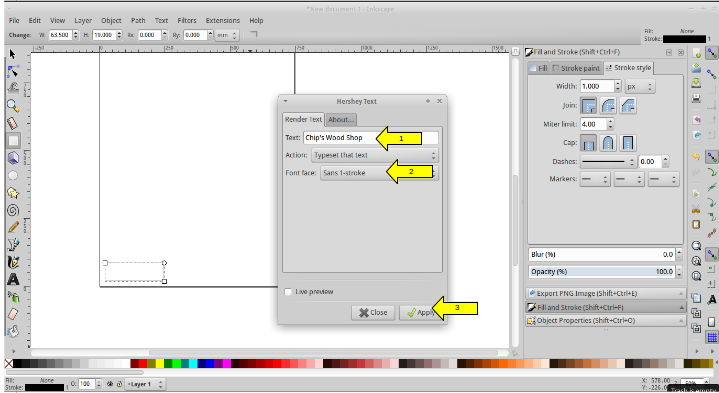The height and width of the screenshot is (393, 719).
Task: Choose the Bevel join button
Action: point(628,105)
